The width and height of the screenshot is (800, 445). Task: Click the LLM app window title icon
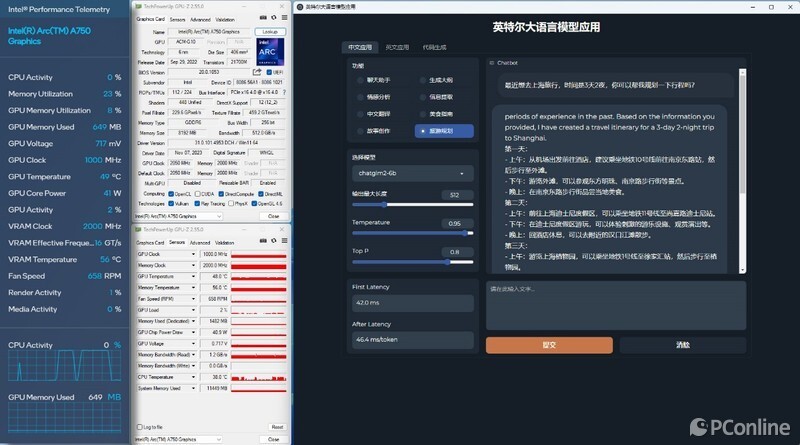pos(300,7)
